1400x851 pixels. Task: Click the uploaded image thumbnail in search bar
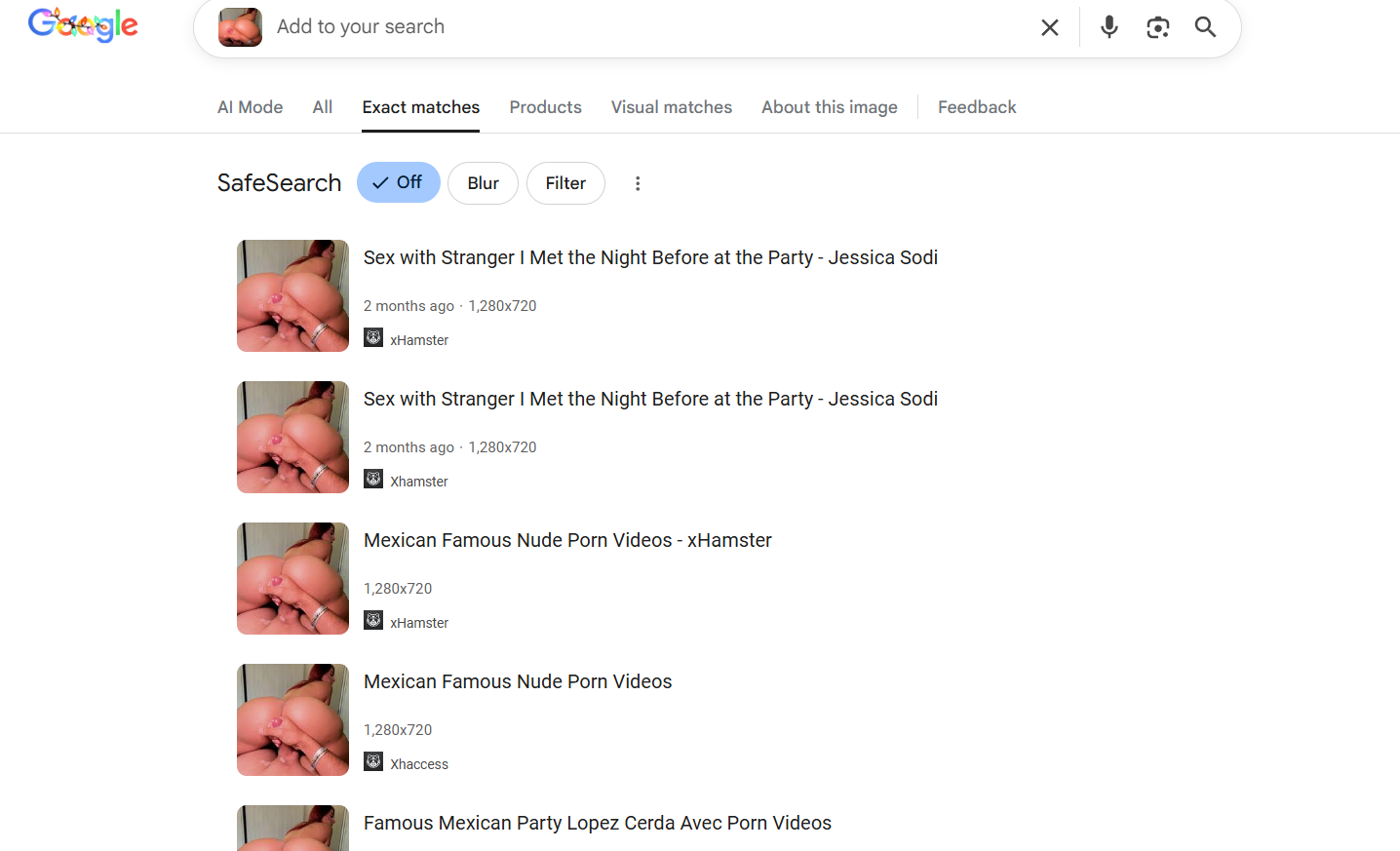click(240, 27)
